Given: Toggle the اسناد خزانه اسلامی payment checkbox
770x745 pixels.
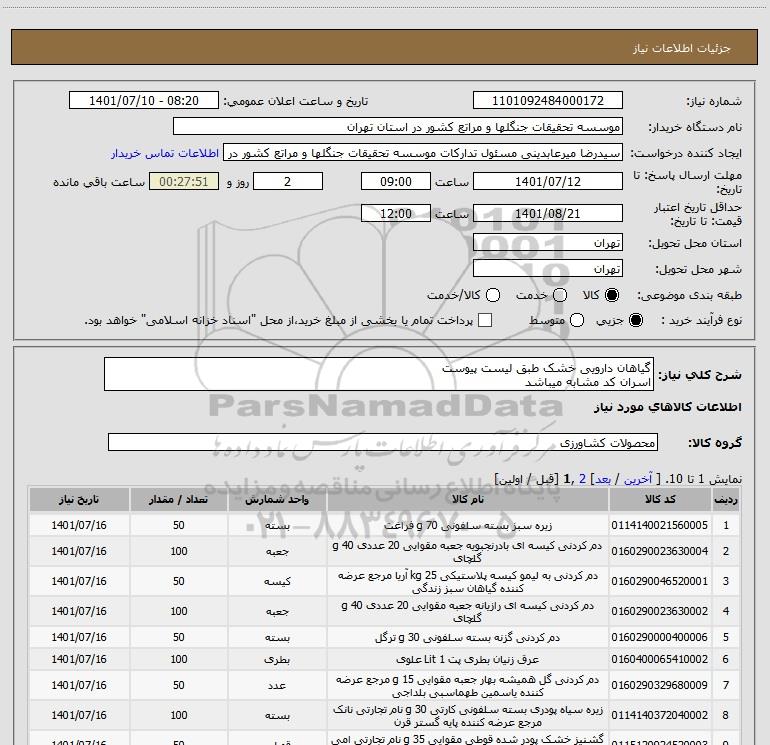Looking at the screenshot, I should point(485,320).
